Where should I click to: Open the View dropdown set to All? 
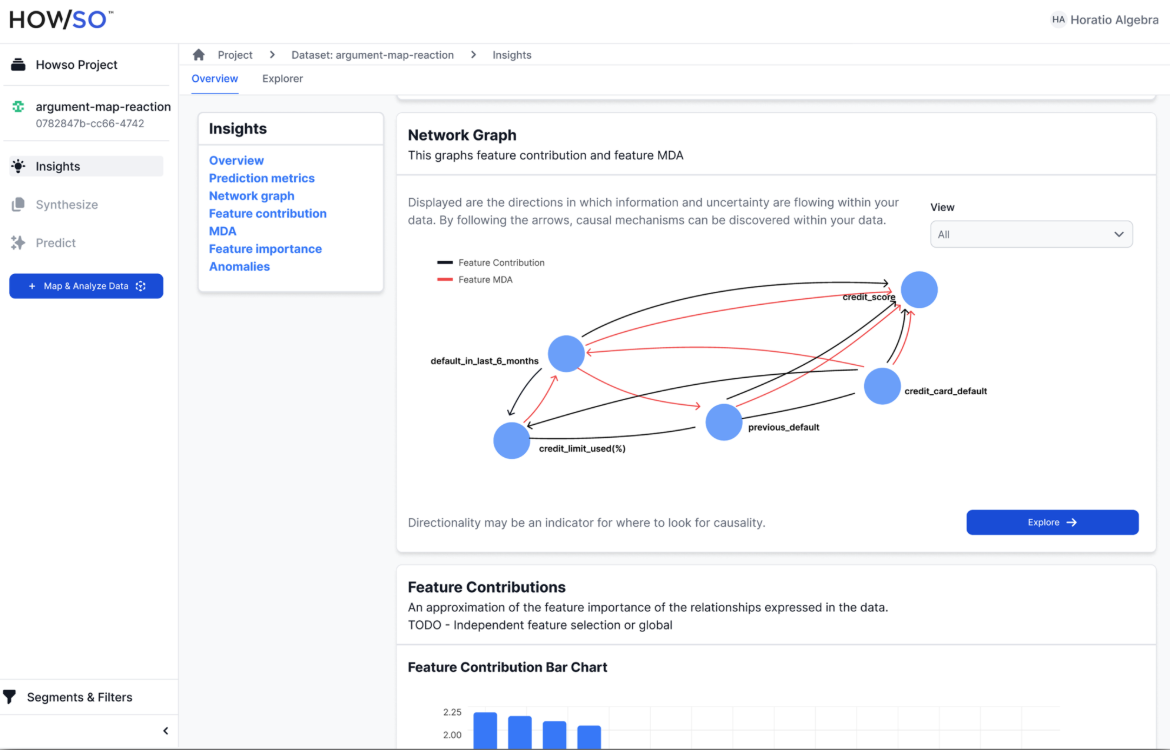coord(1031,234)
